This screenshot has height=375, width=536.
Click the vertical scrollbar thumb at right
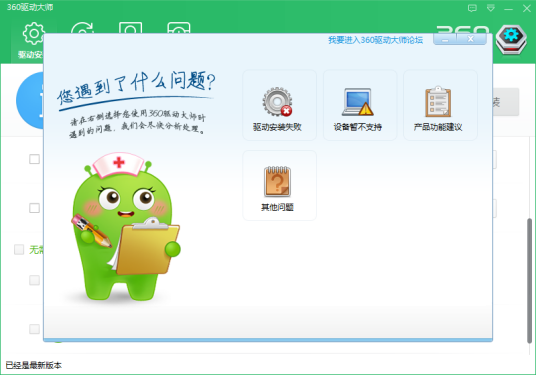[x=529, y=280]
